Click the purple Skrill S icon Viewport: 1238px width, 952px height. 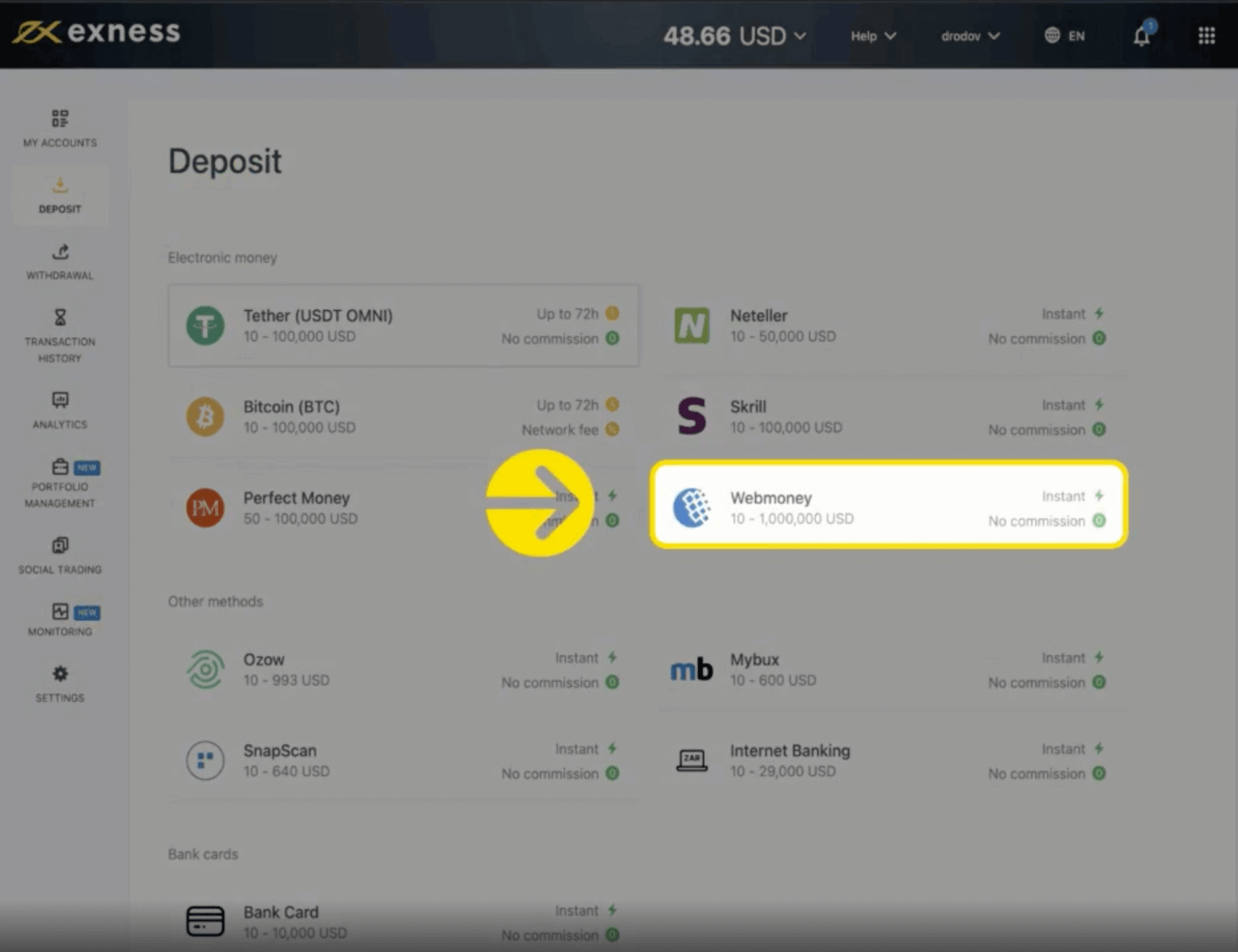coord(692,416)
